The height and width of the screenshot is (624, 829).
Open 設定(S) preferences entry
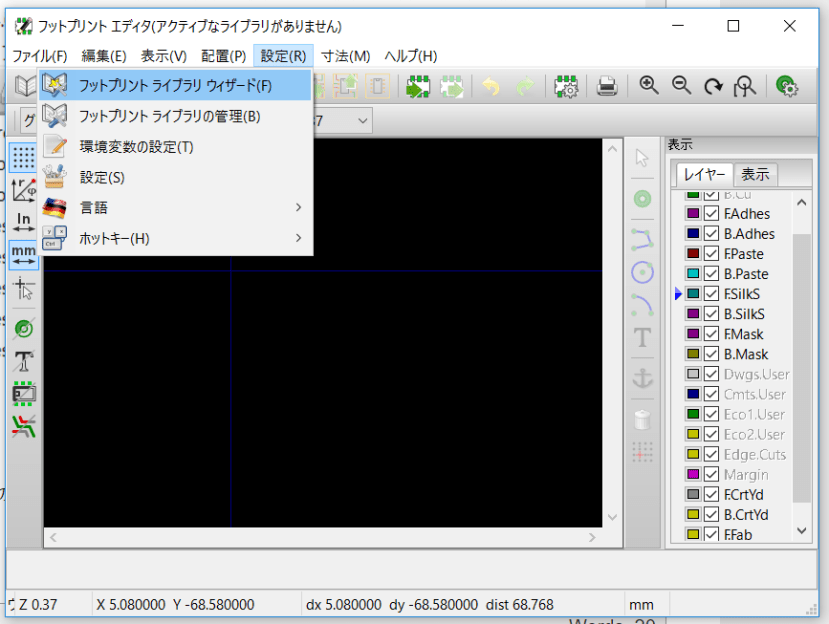175,177
